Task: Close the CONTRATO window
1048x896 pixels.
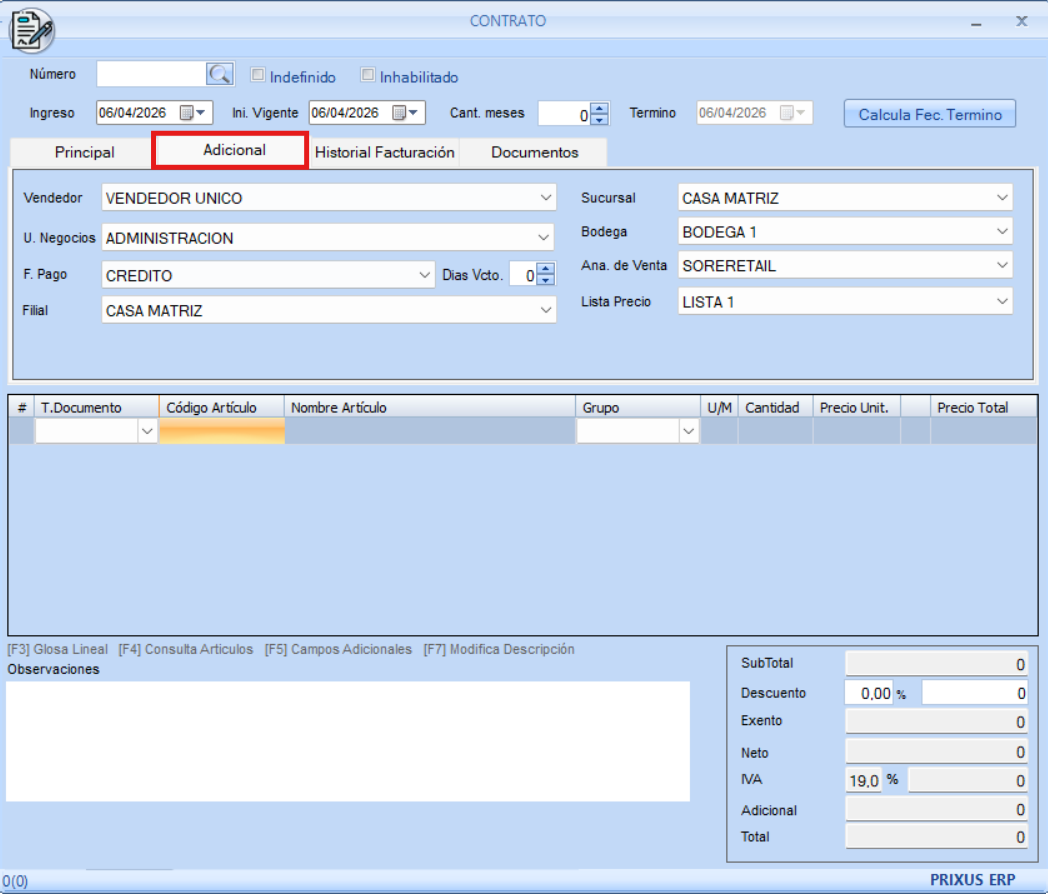Action: point(1021,20)
